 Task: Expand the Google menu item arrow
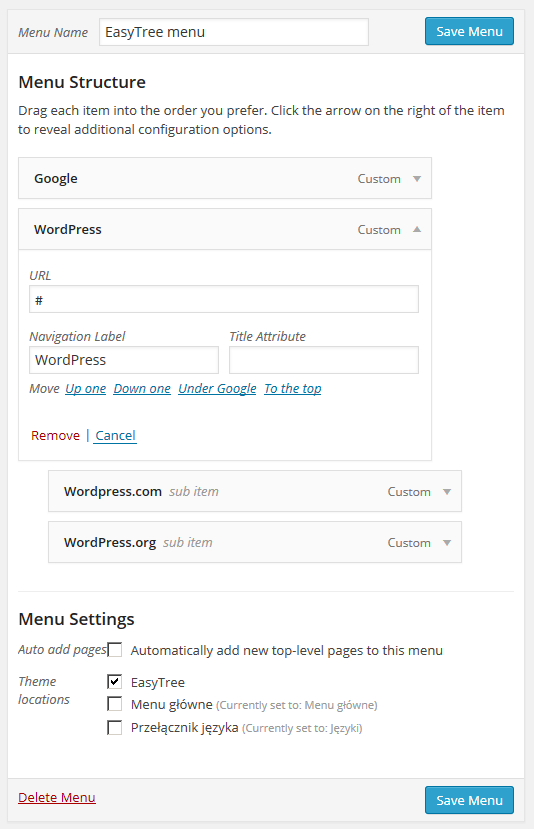pyautogui.click(x=417, y=179)
